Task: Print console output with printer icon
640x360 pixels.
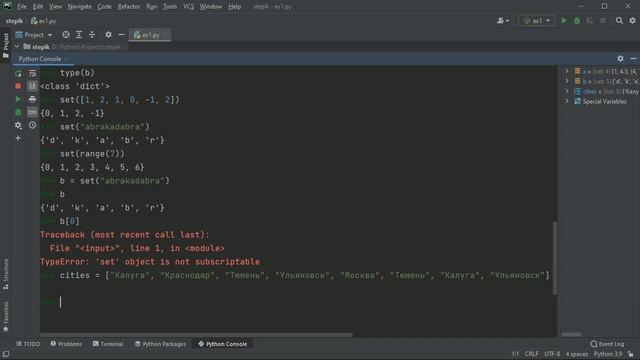Action: (x=32, y=99)
